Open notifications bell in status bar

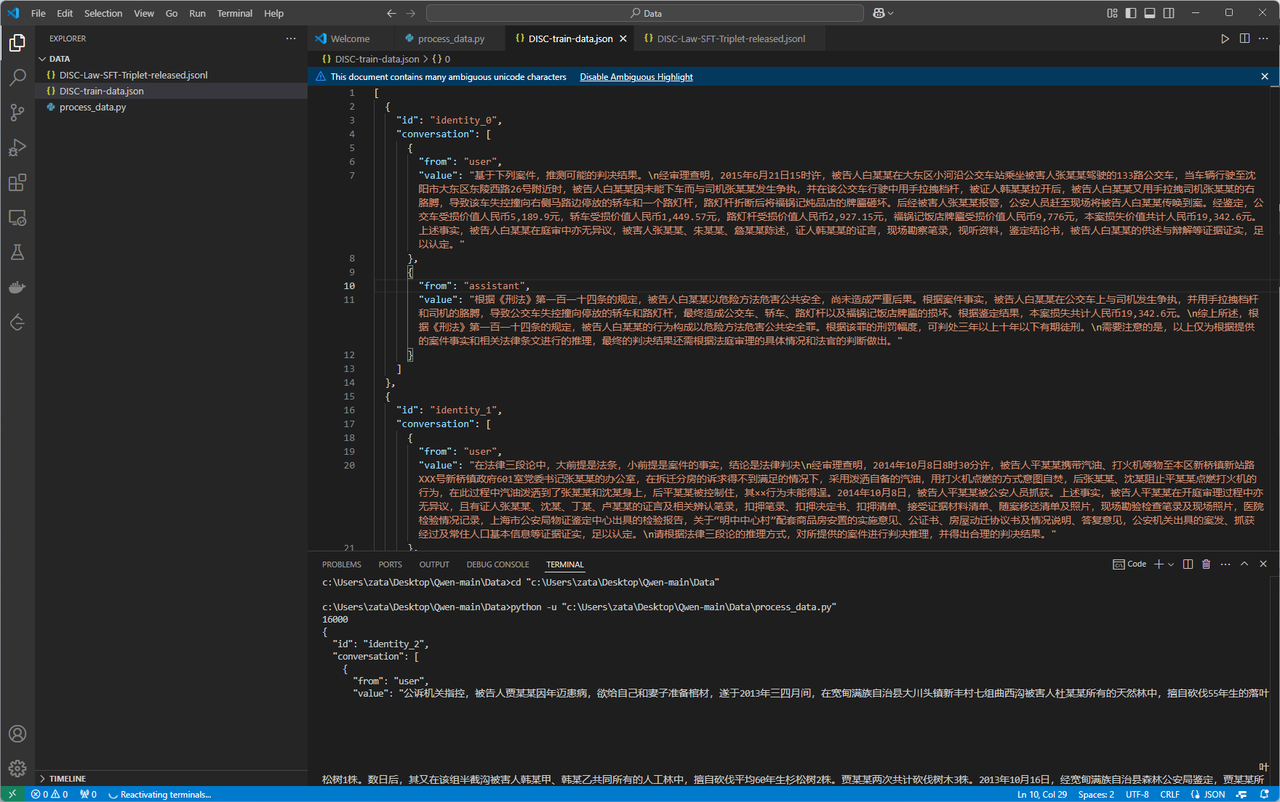[x=1264, y=795]
